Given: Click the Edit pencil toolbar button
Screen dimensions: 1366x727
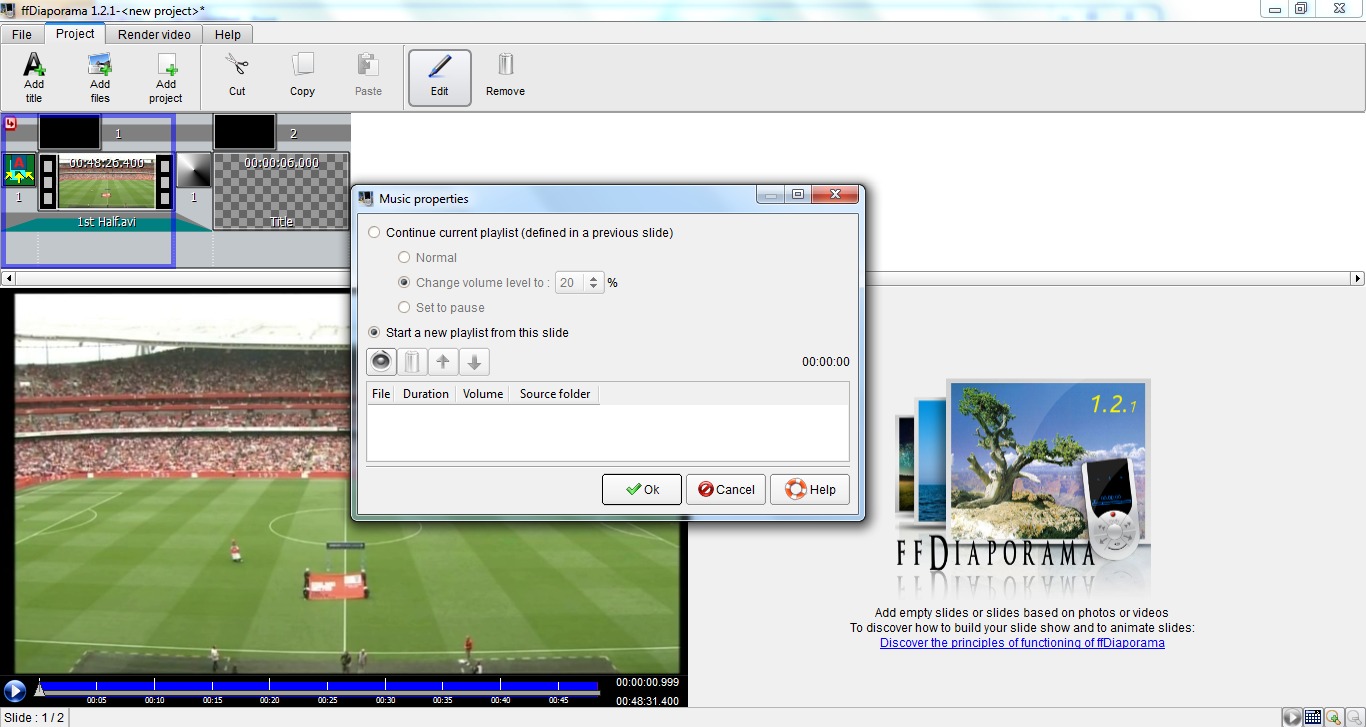Looking at the screenshot, I should pos(440,78).
